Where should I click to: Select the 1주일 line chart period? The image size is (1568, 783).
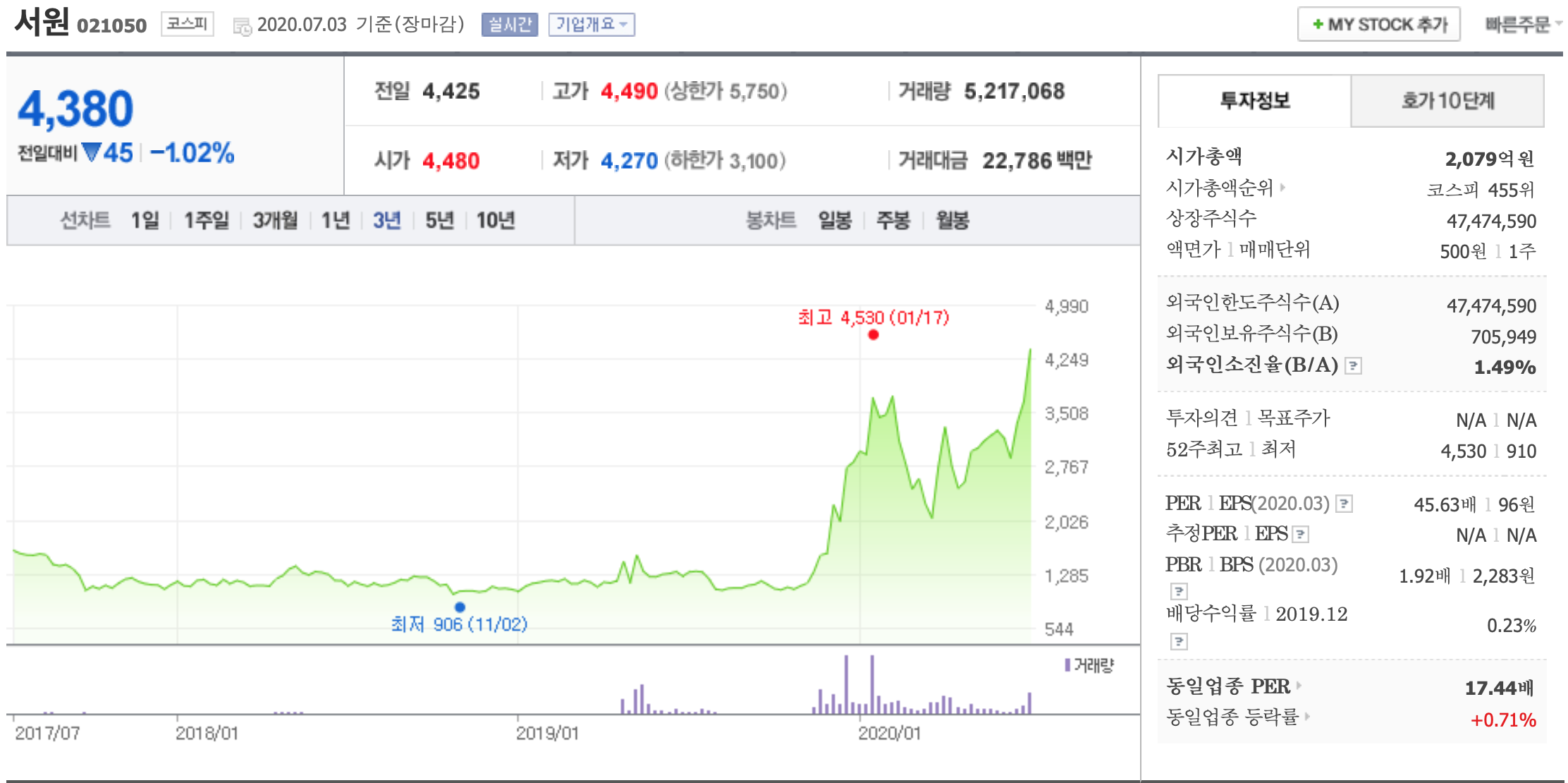207,220
